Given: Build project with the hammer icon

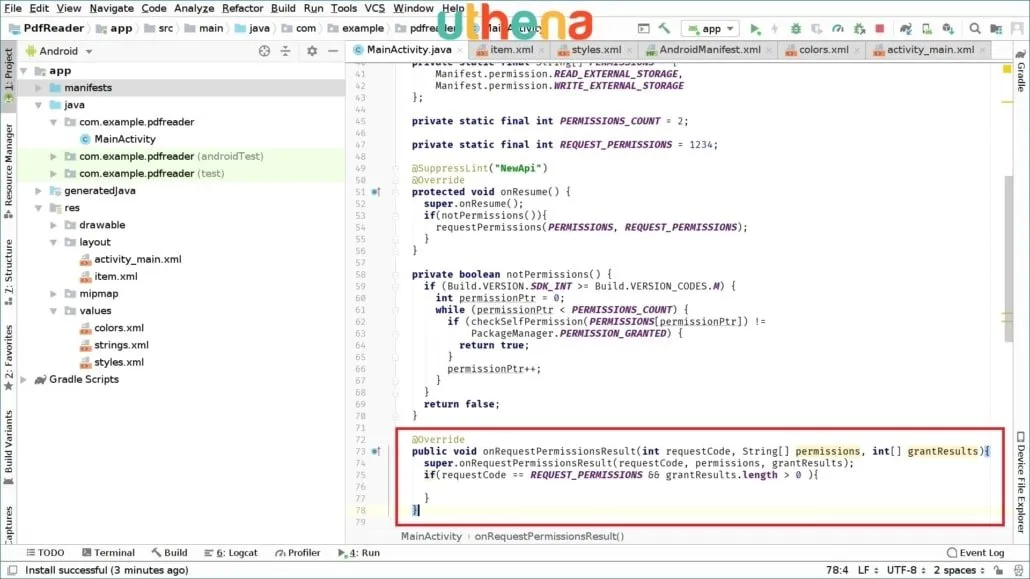Looking at the screenshot, I should click(664, 29).
